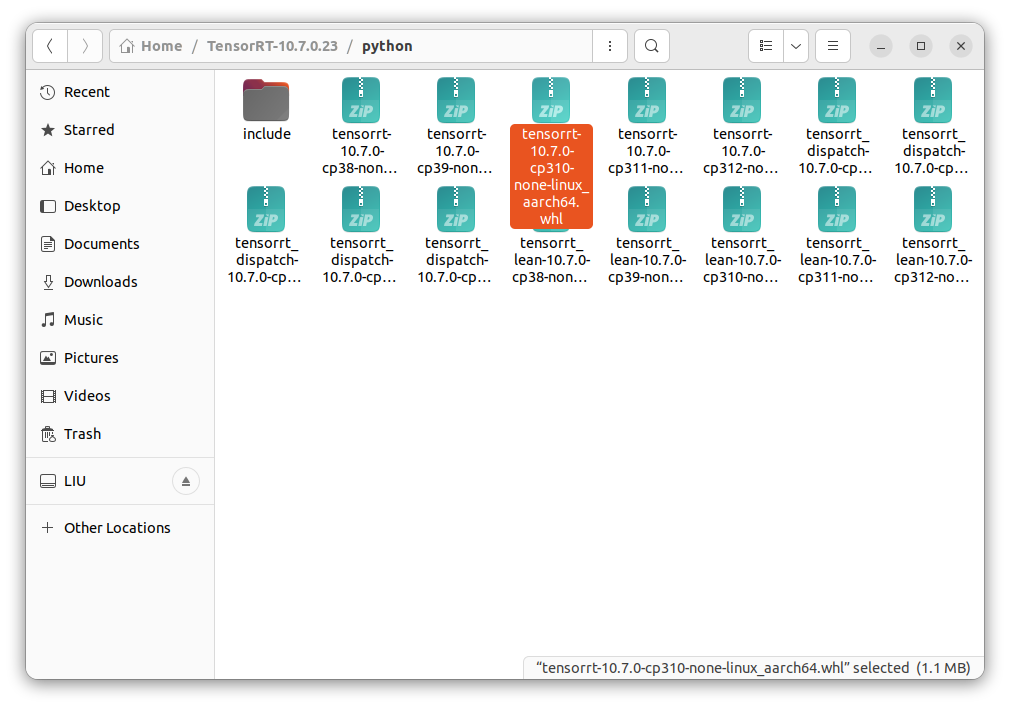The width and height of the screenshot is (1010, 708).
Task: Open the view options chevron dropdown
Action: tap(795, 46)
